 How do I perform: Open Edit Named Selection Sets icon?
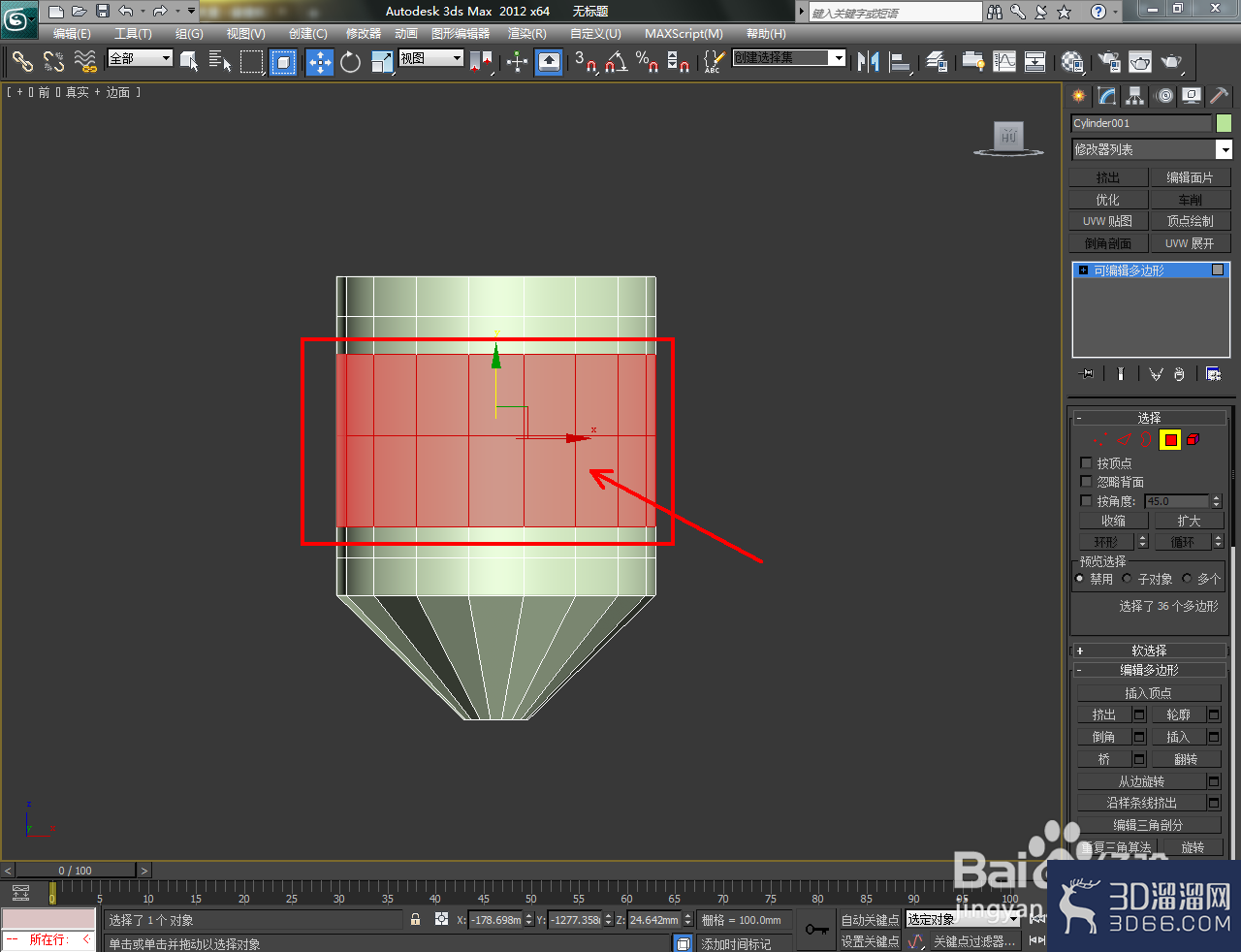coord(713,62)
